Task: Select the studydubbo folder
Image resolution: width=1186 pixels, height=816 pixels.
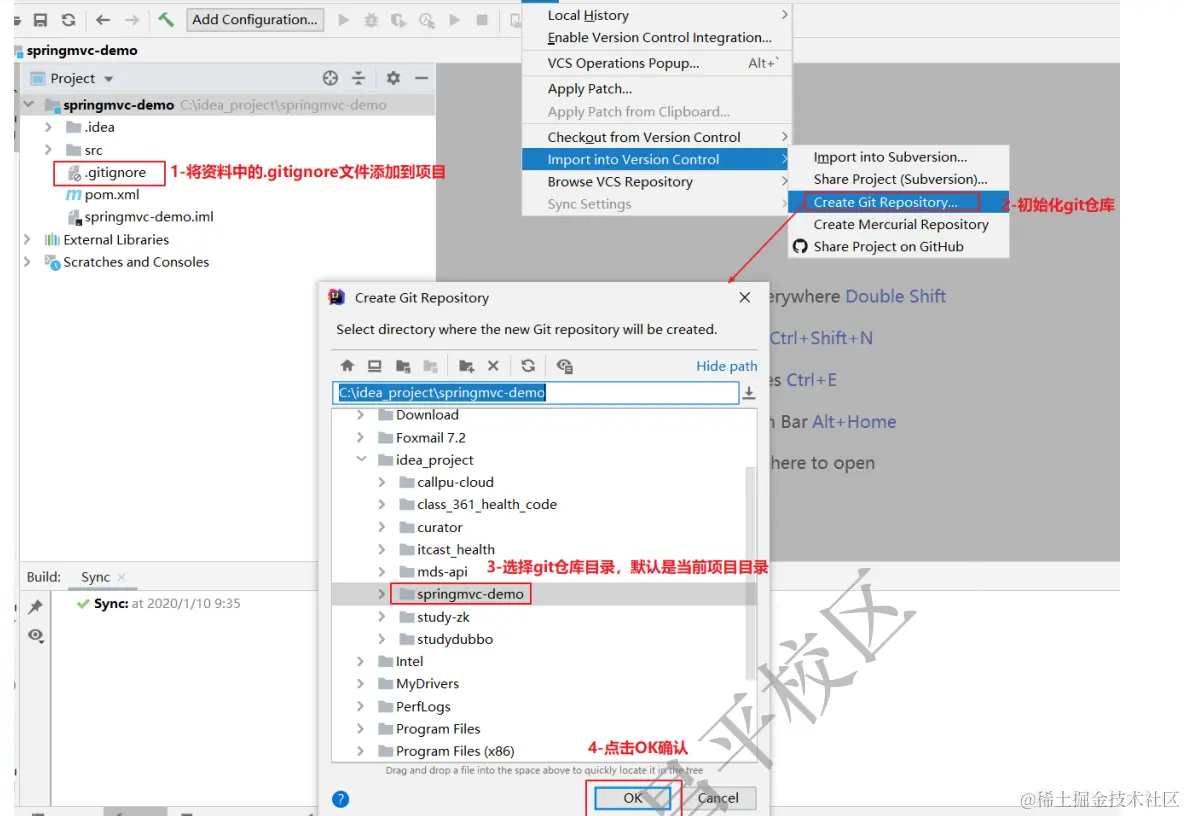Action: (x=455, y=640)
